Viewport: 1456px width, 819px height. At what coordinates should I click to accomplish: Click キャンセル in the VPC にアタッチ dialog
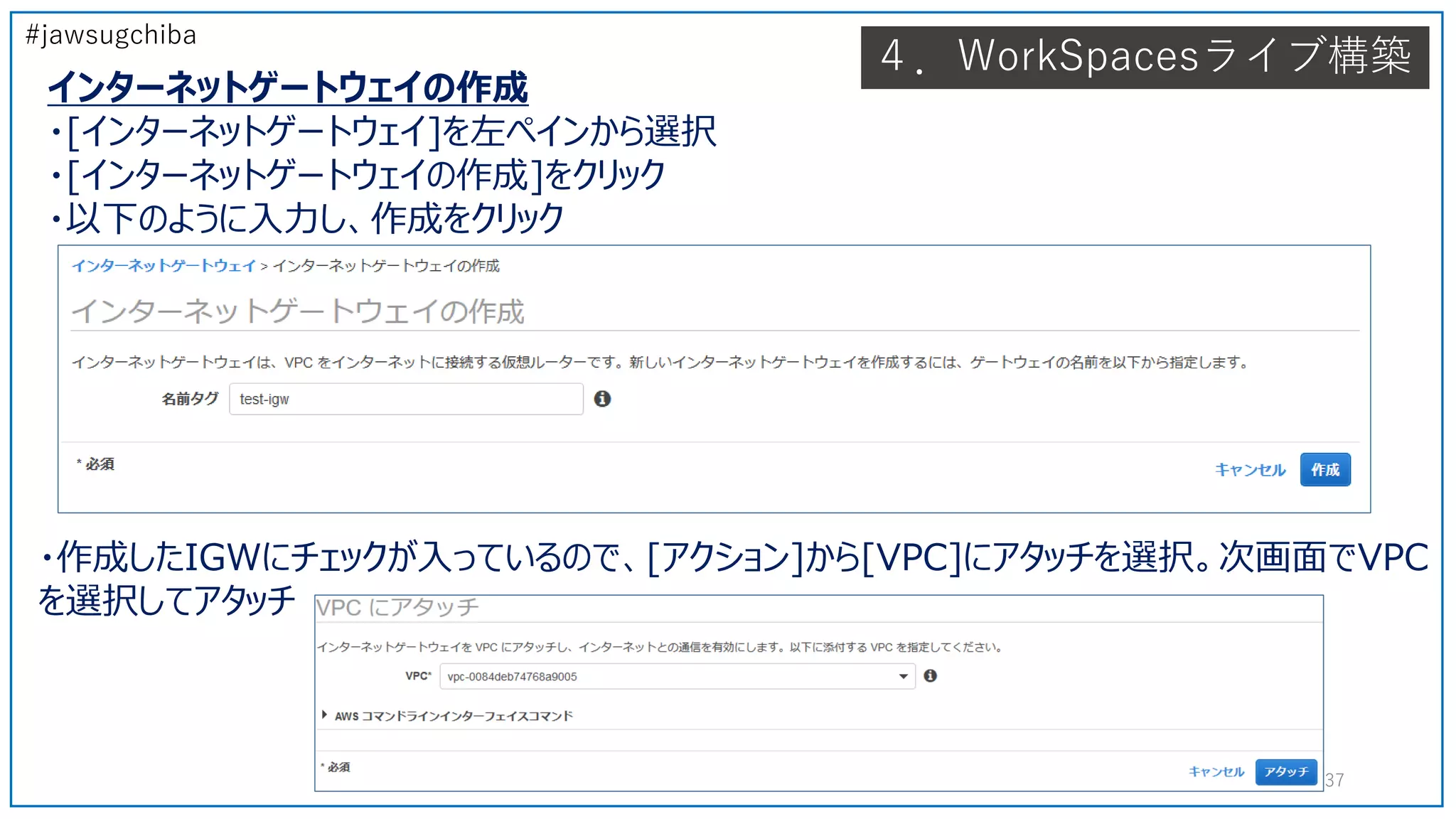(1216, 771)
